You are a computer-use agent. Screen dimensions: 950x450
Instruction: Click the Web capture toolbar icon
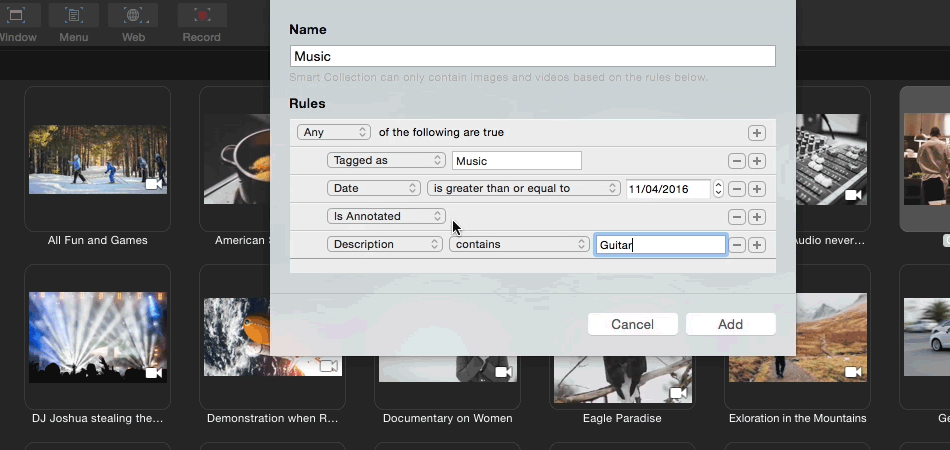133,16
